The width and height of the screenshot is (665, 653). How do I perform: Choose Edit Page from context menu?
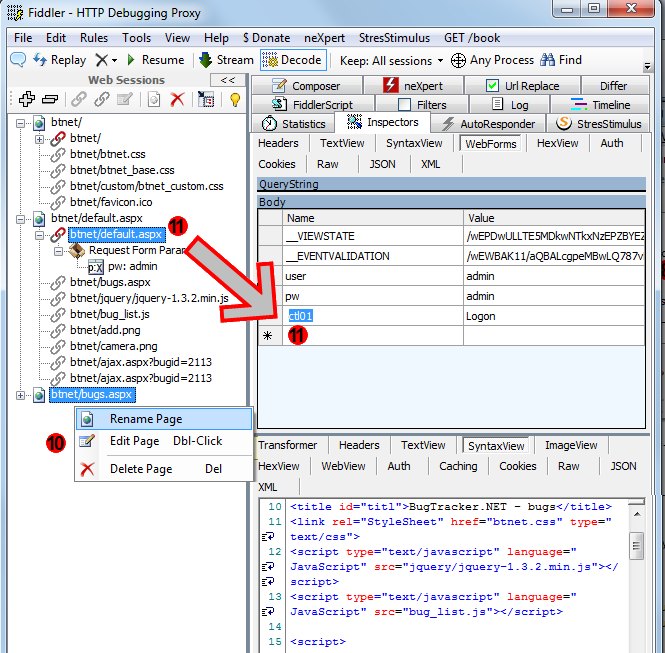click(x=164, y=441)
